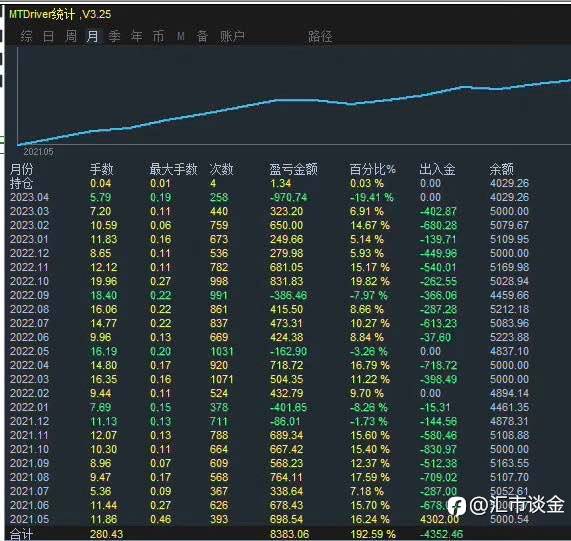The height and width of the screenshot is (541, 571).
Task: Switch to the 综 summary tab
Action: click(27, 36)
